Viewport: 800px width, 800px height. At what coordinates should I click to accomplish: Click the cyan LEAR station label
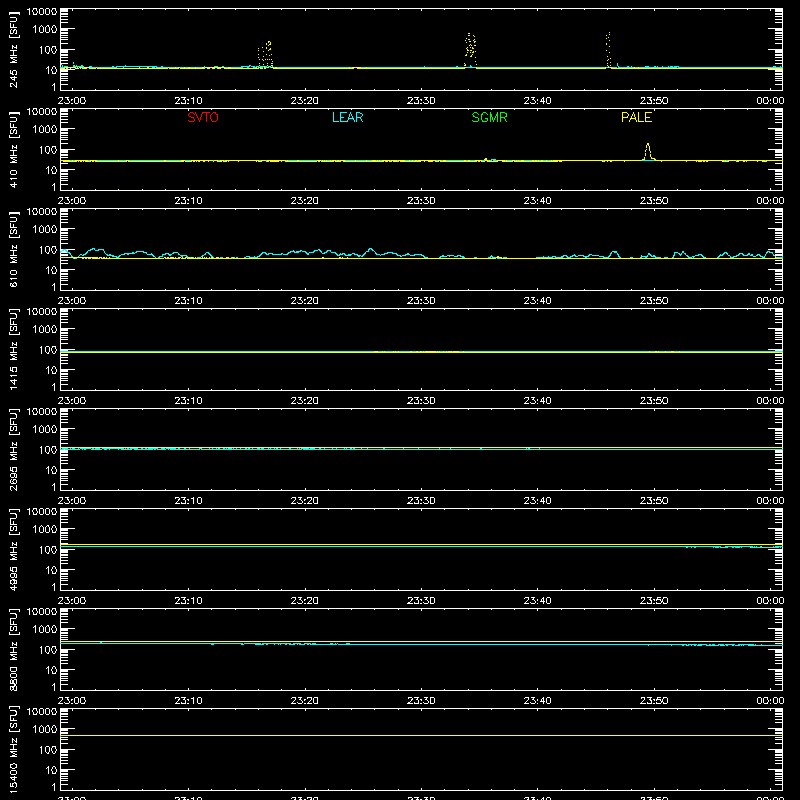pyautogui.click(x=347, y=117)
